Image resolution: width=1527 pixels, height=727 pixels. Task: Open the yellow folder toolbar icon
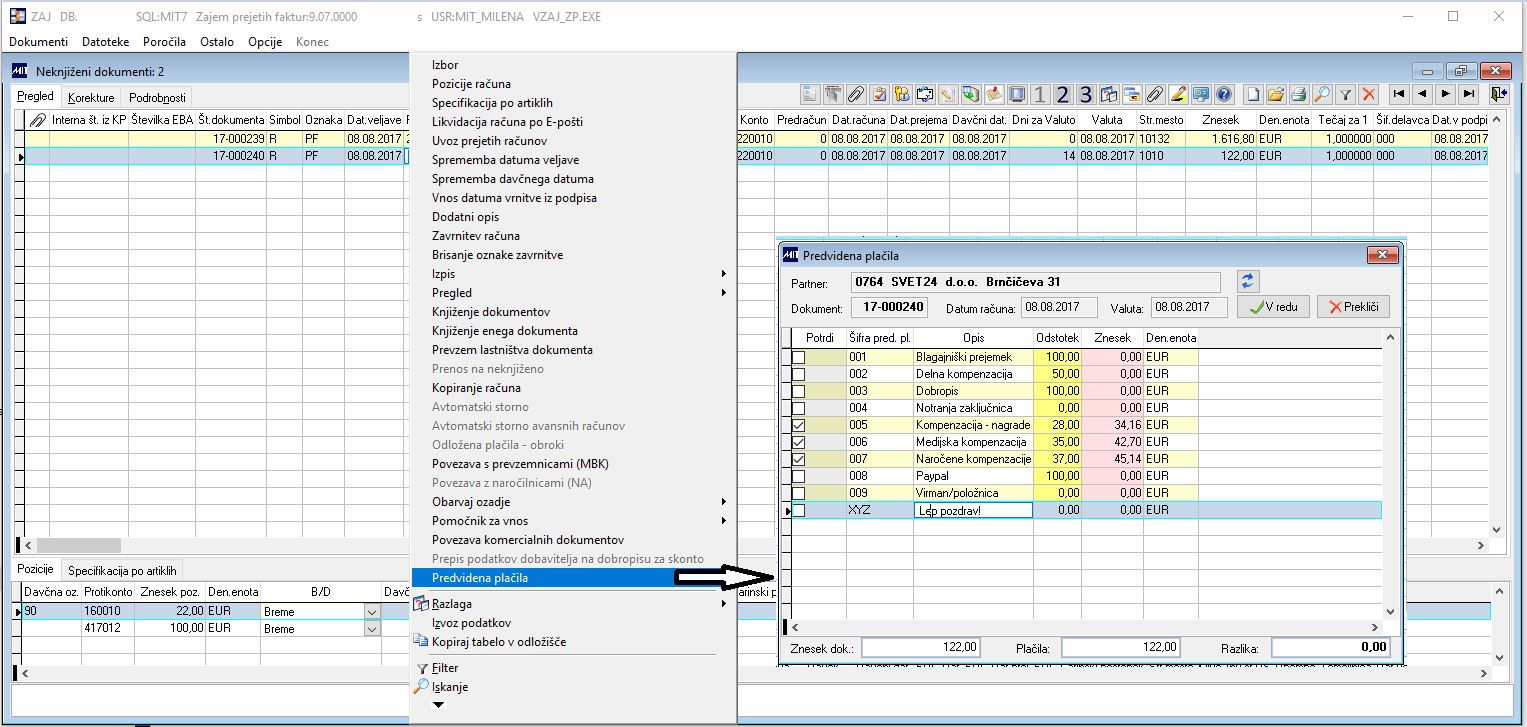click(1275, 94)
